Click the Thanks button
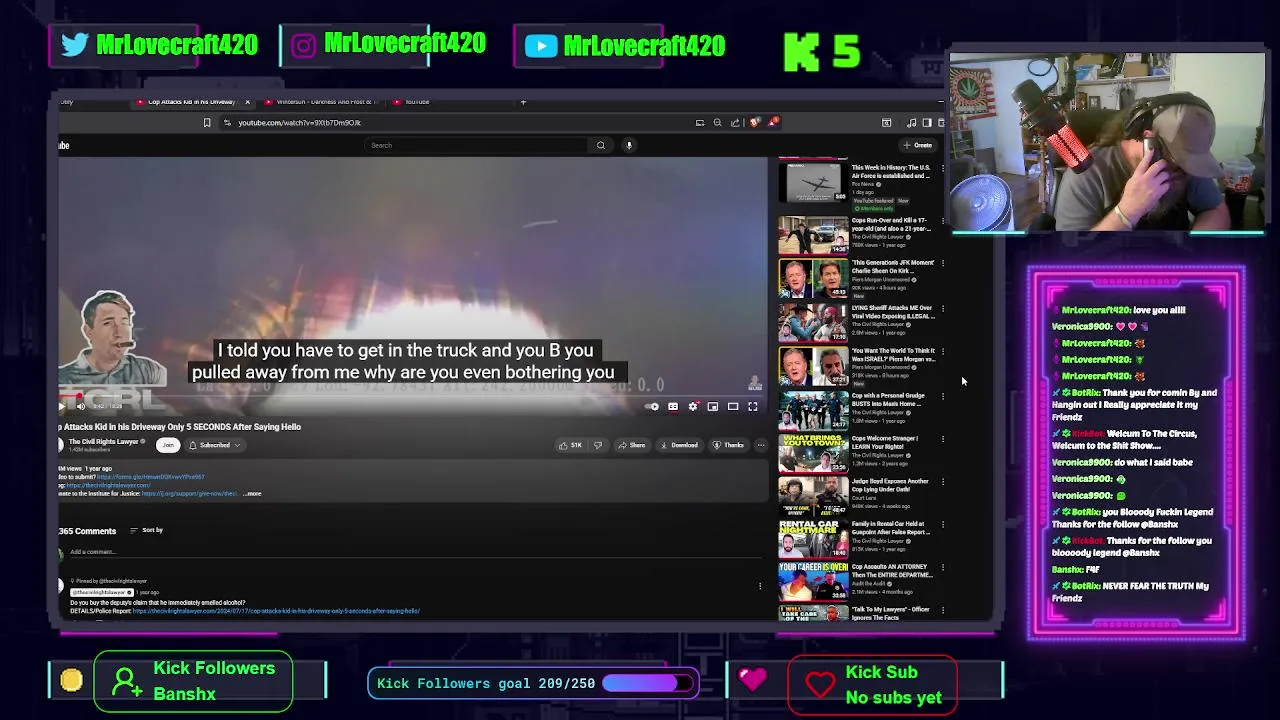1280x720 pixels. [728, 445]
